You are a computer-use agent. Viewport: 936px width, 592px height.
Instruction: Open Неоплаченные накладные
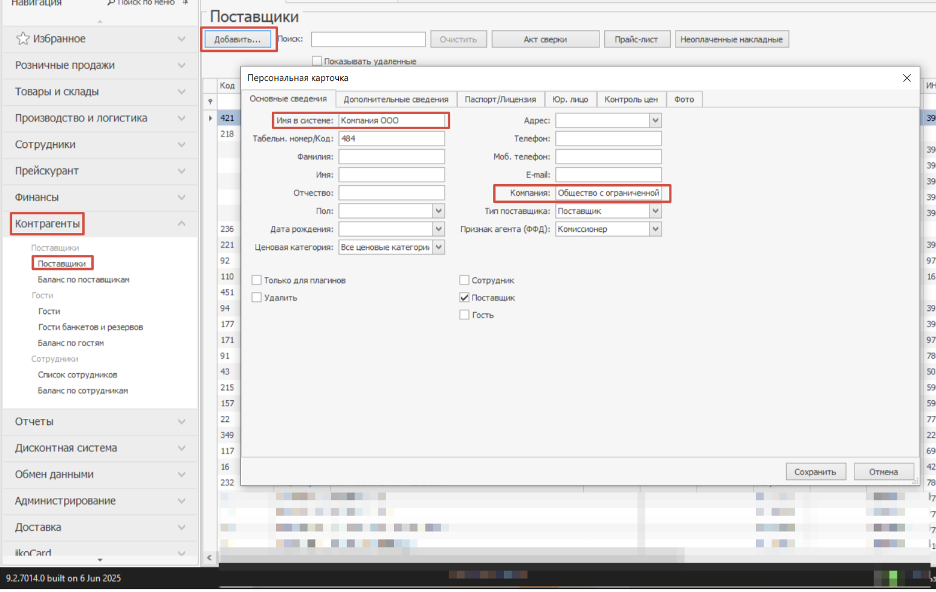point(732,39)
